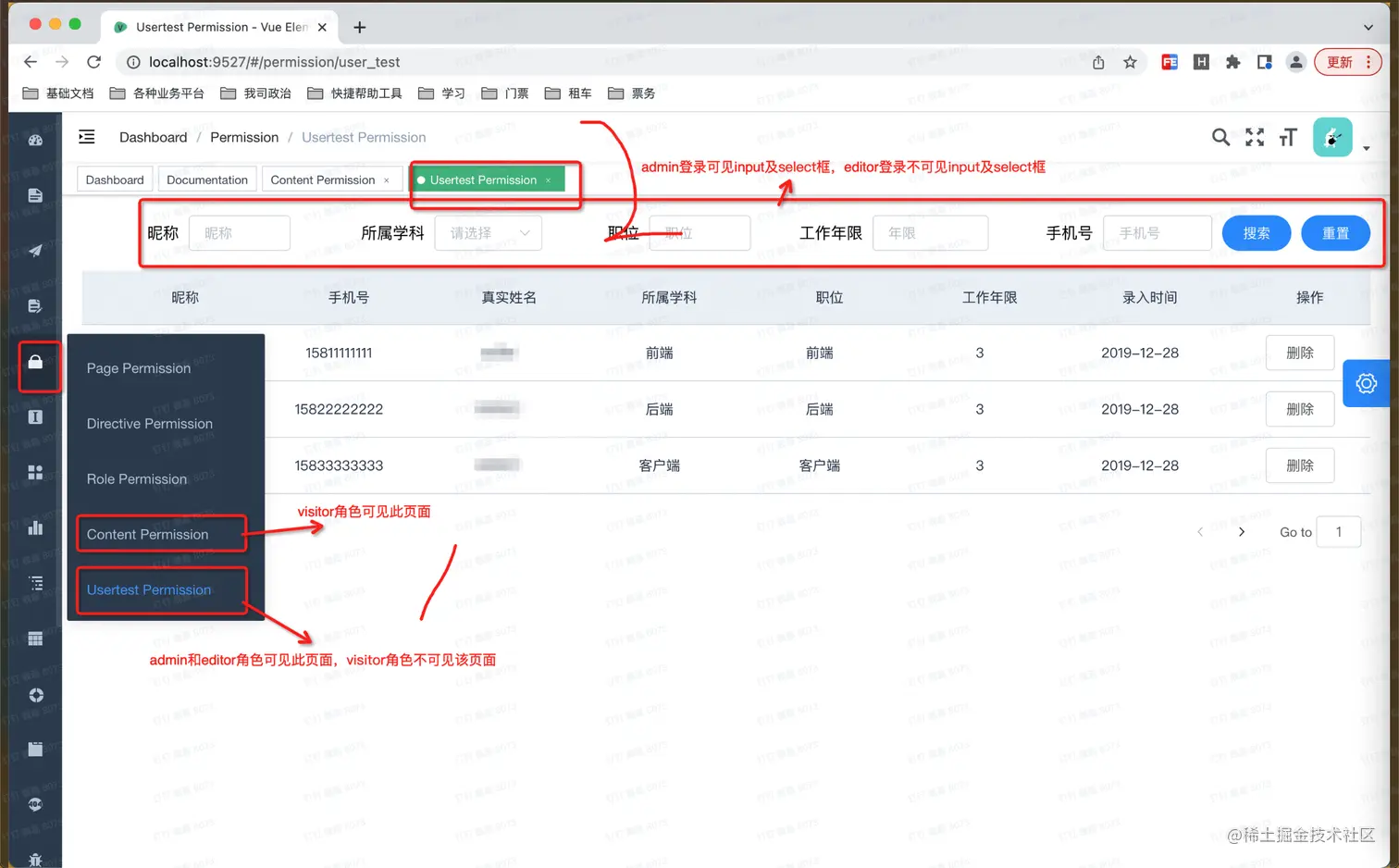
Task: Click the blue 重置 reset button
Action: pos(1335,233)
